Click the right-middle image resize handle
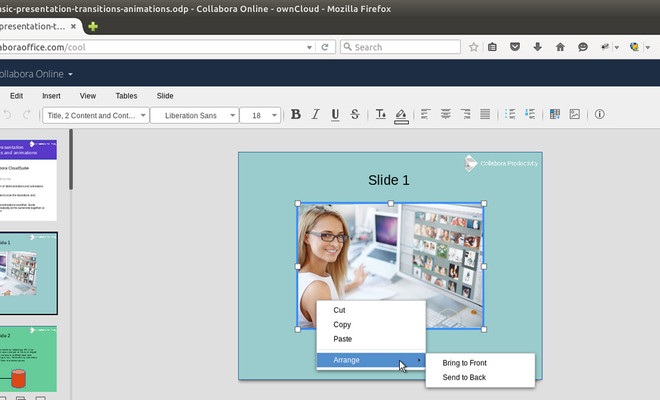This screenshot has height=400, width=660. pos(484,266)
